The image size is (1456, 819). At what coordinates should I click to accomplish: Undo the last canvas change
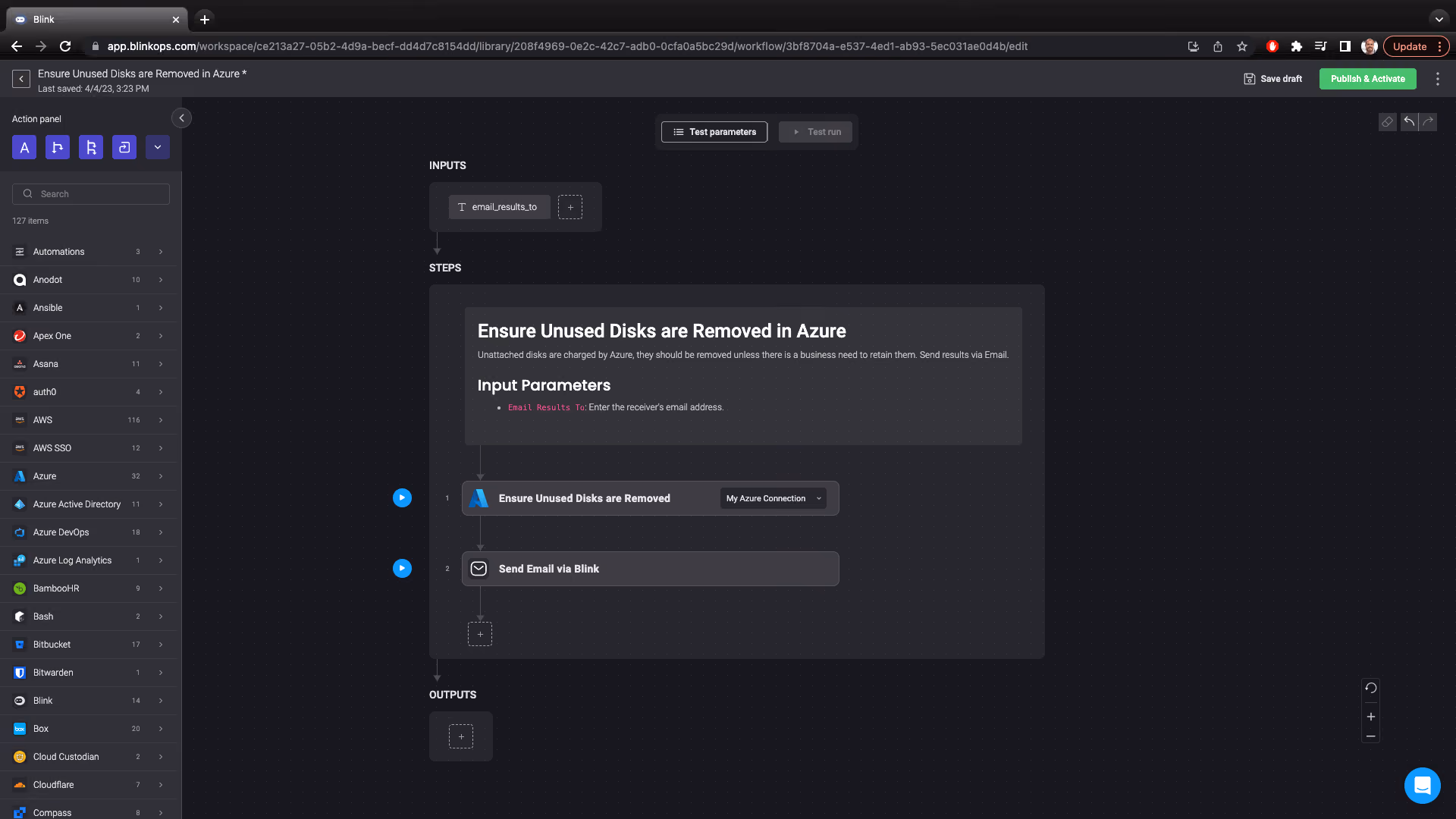1409,122
